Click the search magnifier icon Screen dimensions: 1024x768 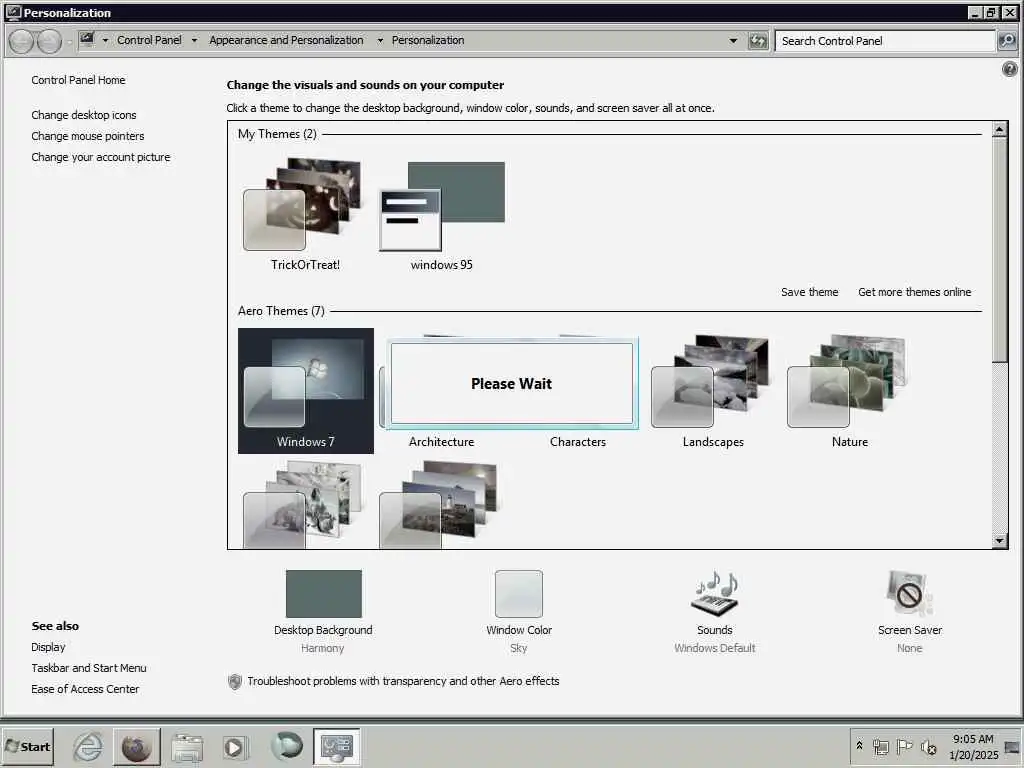click(1007, 40)
